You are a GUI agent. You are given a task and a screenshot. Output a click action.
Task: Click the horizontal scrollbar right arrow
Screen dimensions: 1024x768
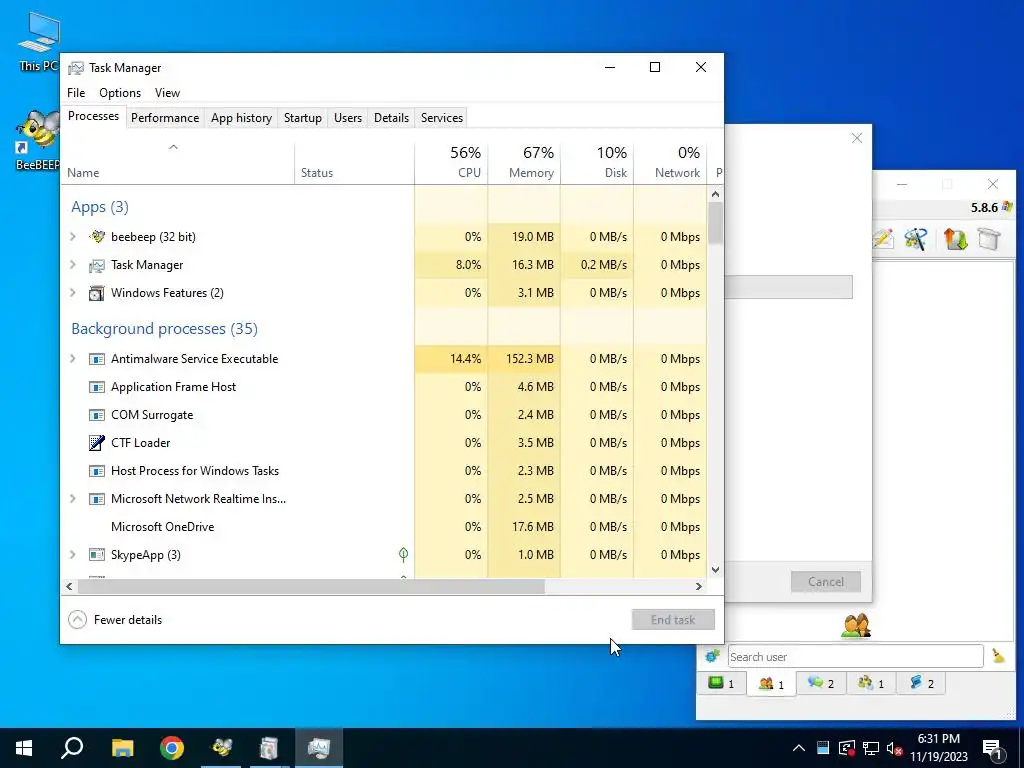point(699,586)
